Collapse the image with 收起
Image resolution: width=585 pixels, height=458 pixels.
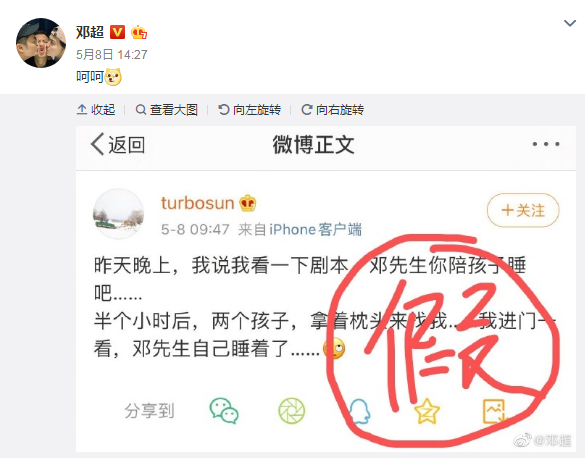96,110
